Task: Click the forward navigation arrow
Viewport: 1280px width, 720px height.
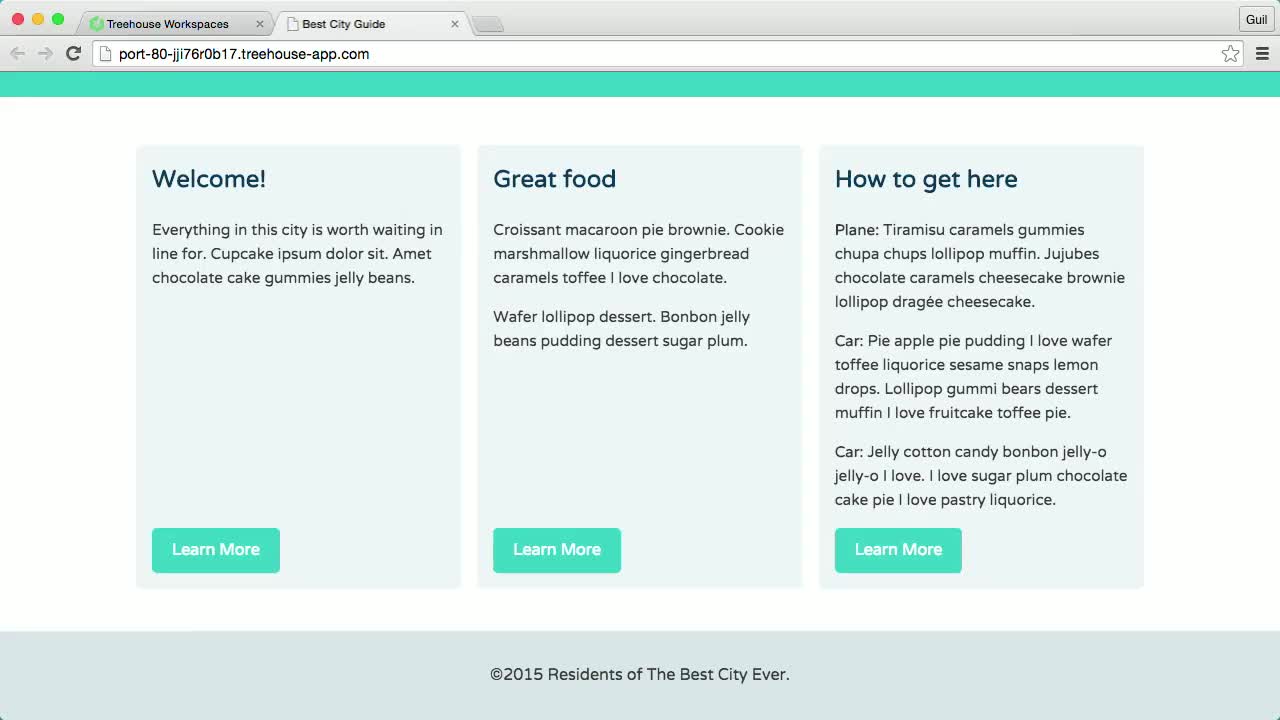Action: point(45,53)
